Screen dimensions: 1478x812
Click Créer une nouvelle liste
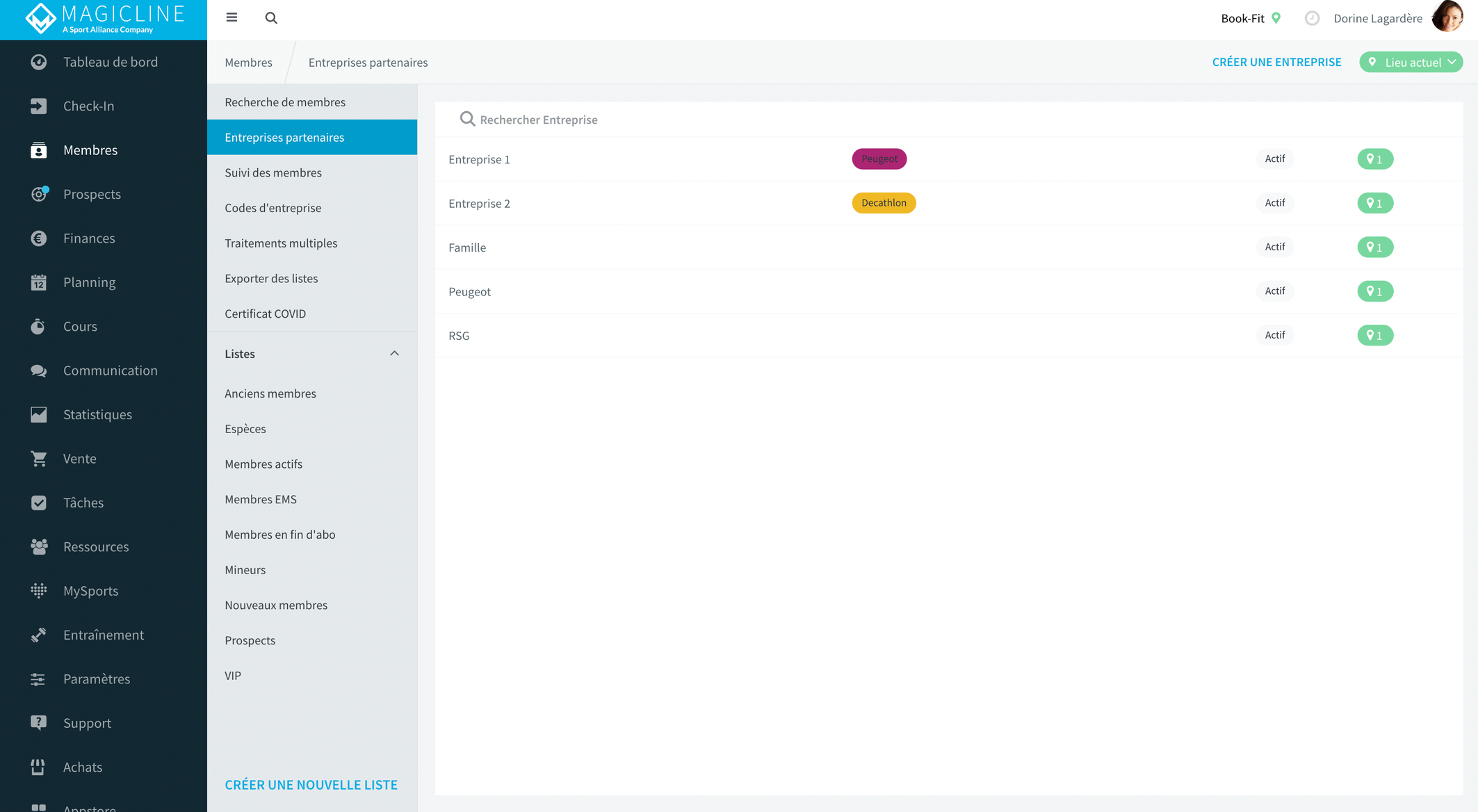[311, 784]
